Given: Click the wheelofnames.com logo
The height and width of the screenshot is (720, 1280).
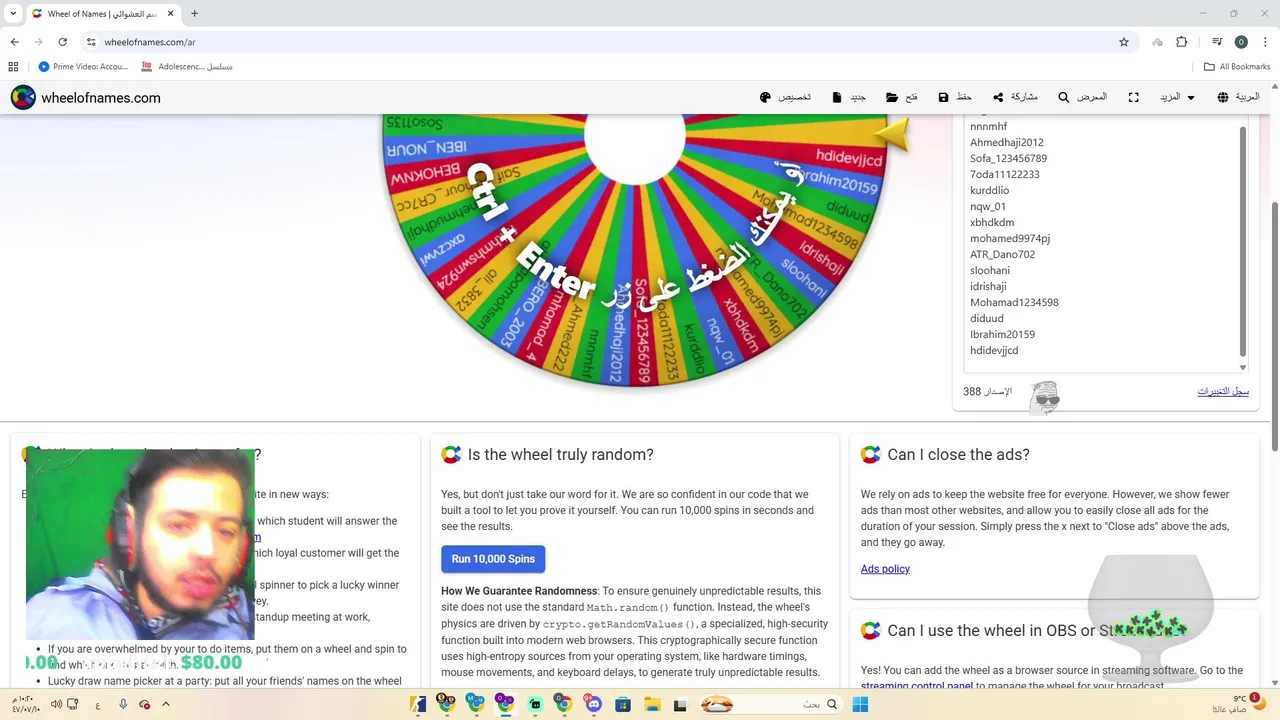Looking at the screenshot, I should tap(86, 98).
